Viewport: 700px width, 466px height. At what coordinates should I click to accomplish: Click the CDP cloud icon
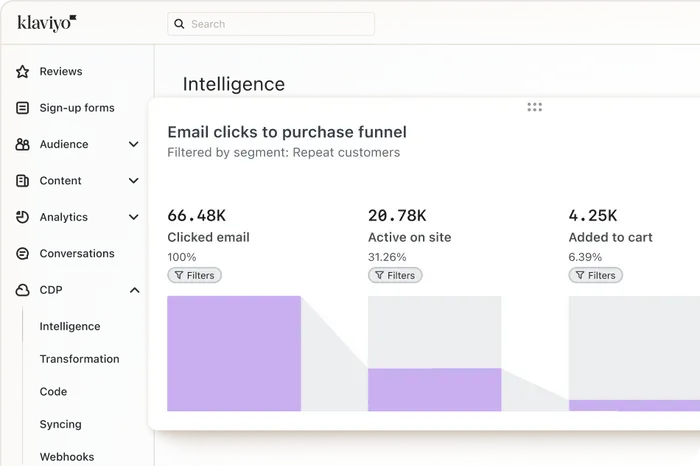coord(23,290)
